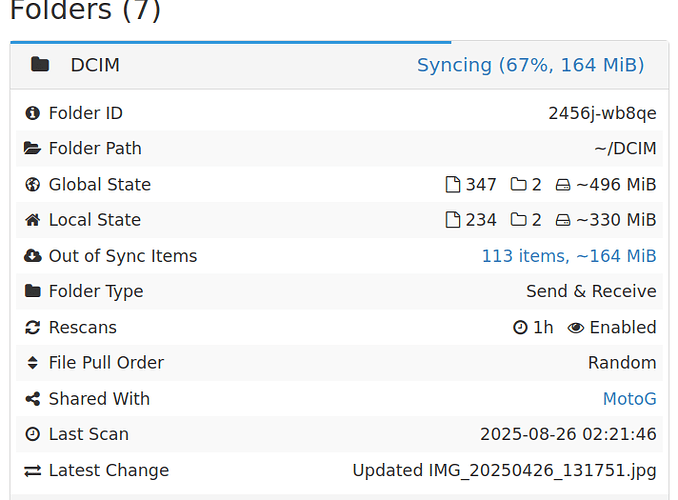Image resolution: width=678 pixels, height=500 pixels.
Task: Click the Folder Path open-folder icon
Action: pyautogui.click(x=32, y=149)
